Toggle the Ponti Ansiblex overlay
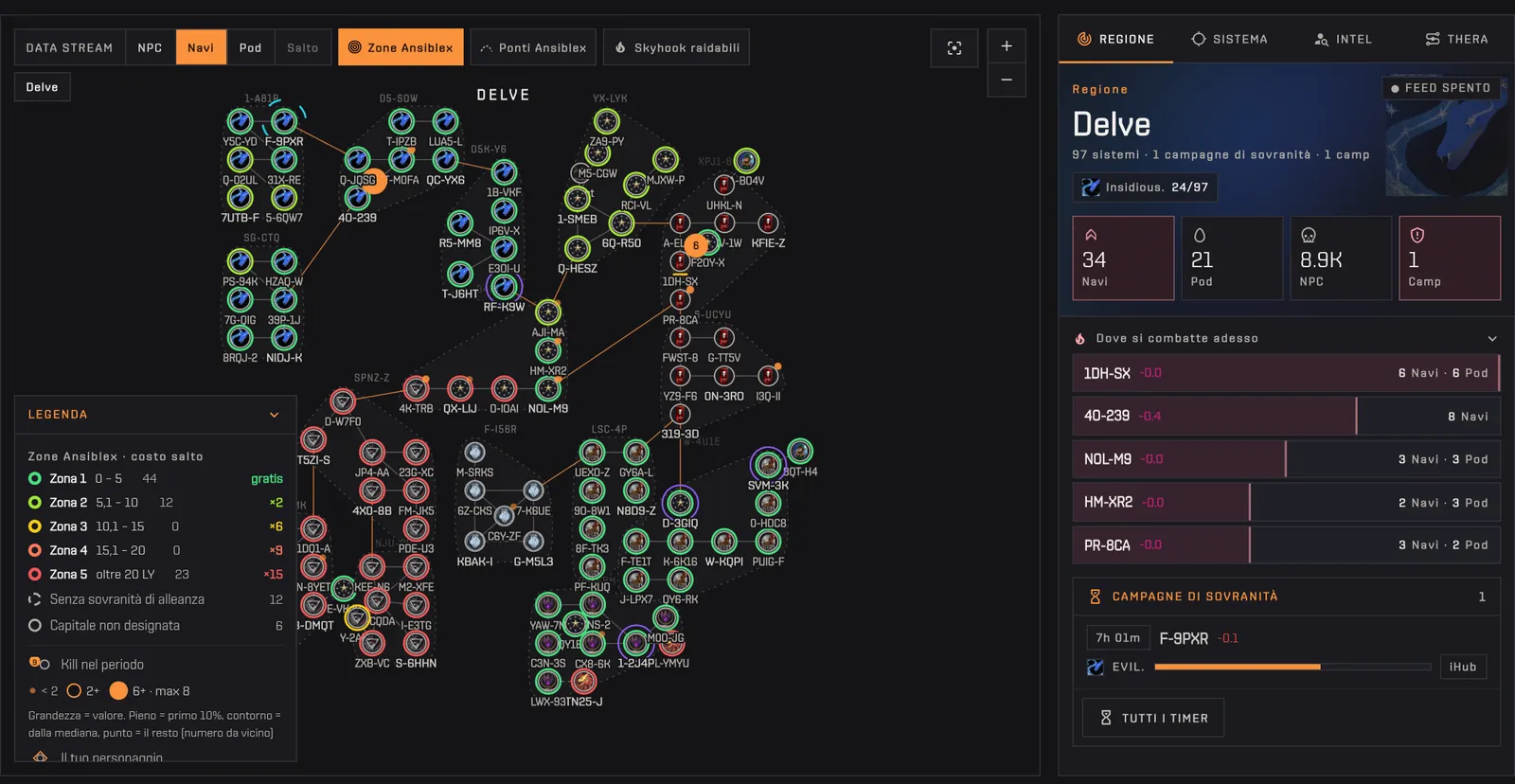Screen dimensions: 1515x784 (533, 47)
